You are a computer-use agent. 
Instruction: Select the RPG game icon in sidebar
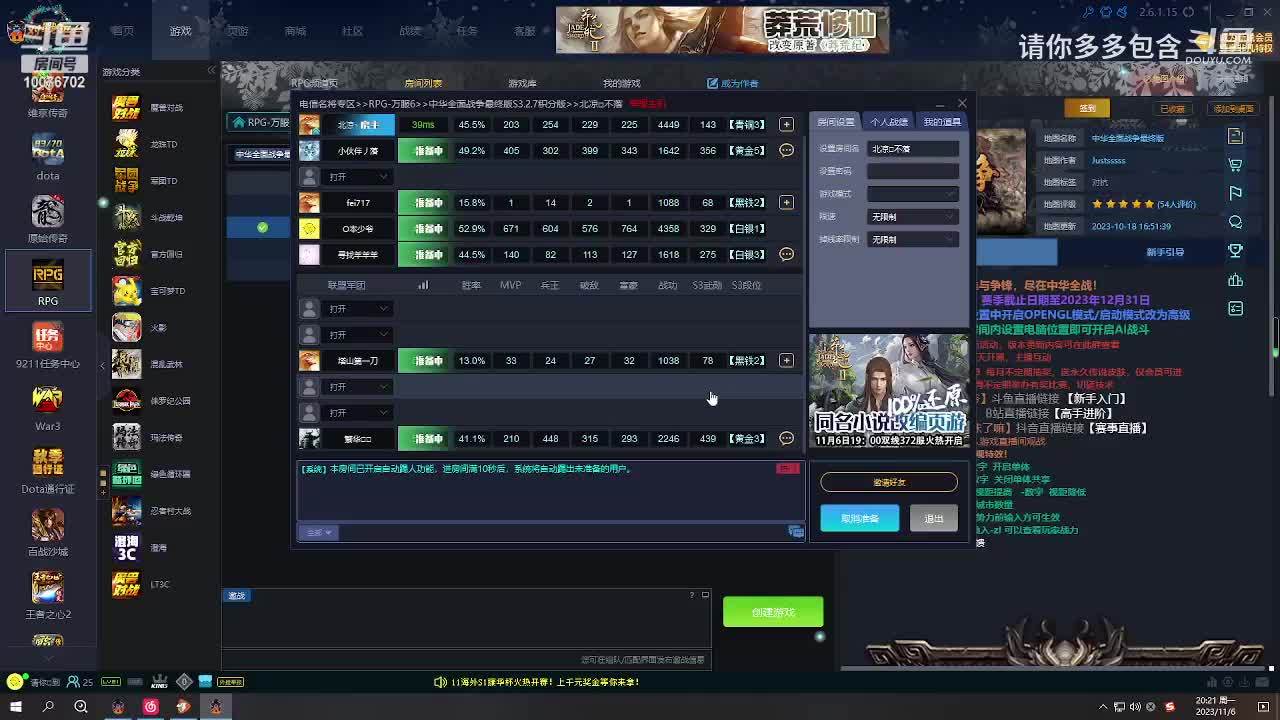(x=47, y=281)
